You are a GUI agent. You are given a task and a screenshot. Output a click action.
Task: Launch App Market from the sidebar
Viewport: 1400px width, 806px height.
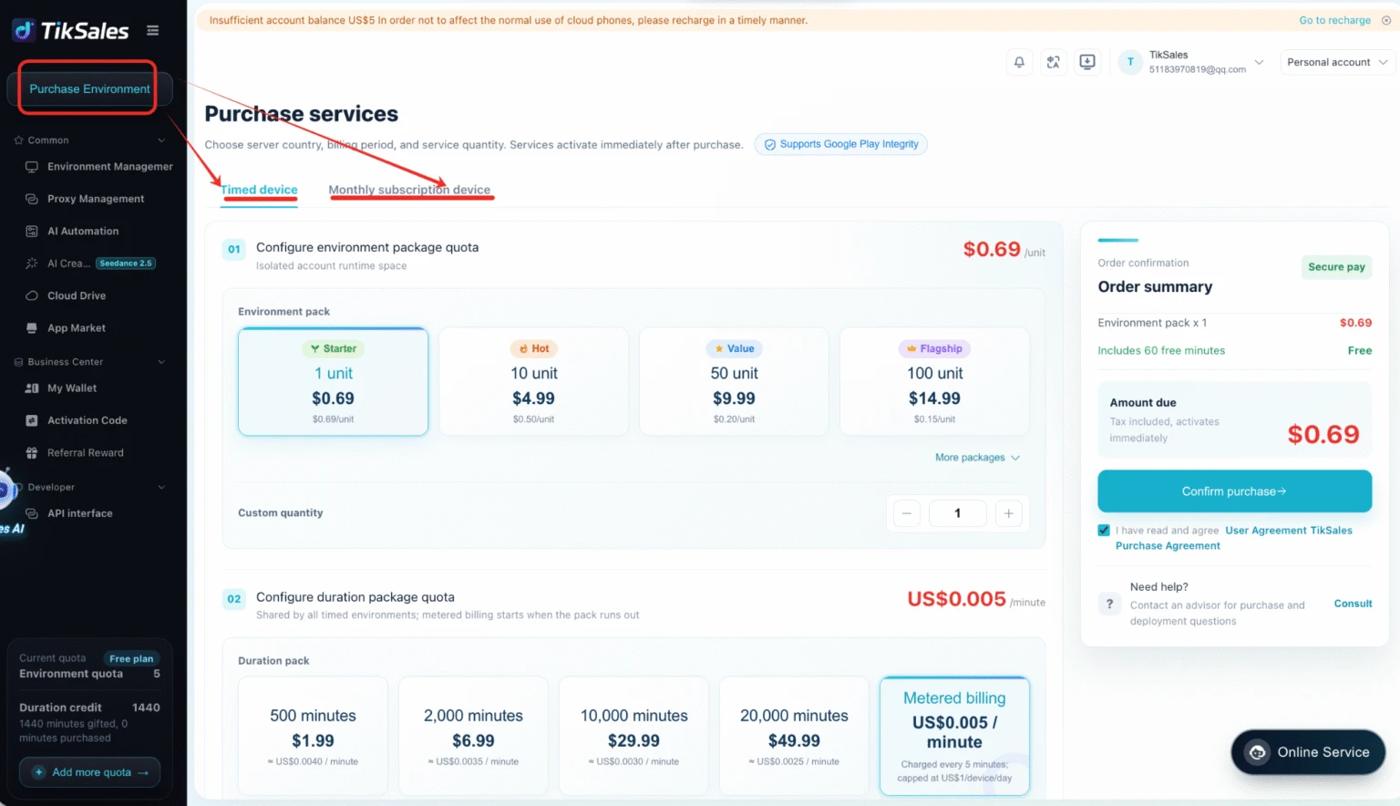point(65,328)
